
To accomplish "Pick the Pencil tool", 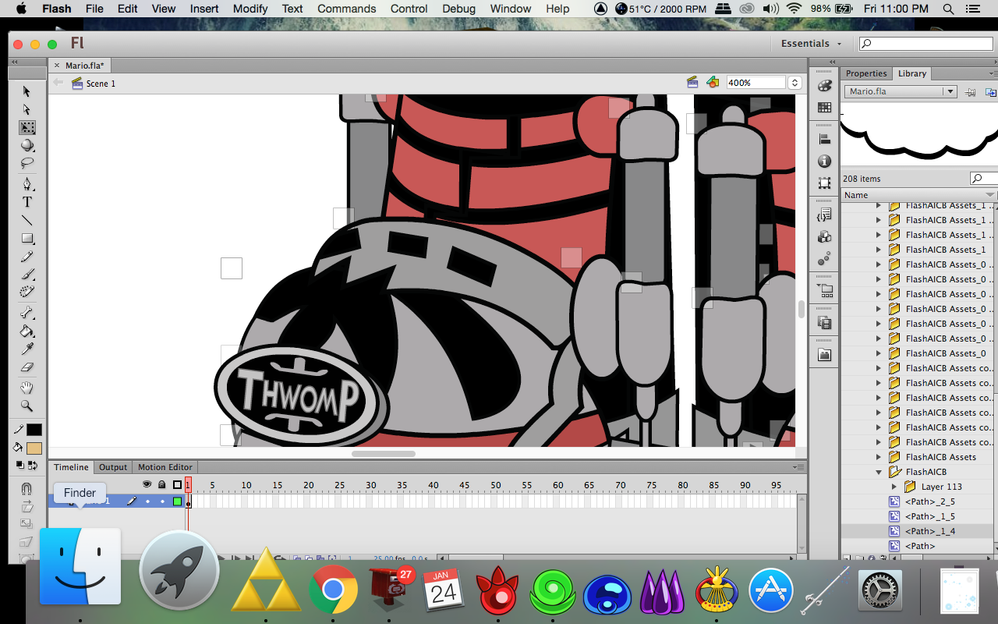I will (x=27, y=257).
